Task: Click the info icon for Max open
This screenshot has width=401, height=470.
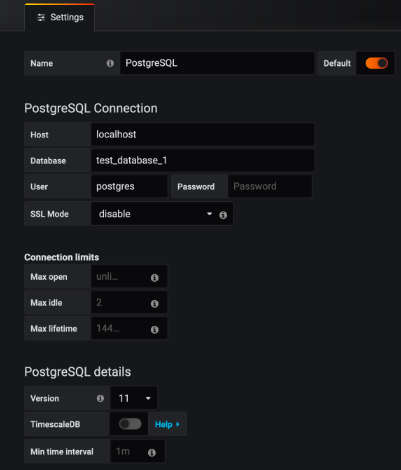Action: click(154, 278)
